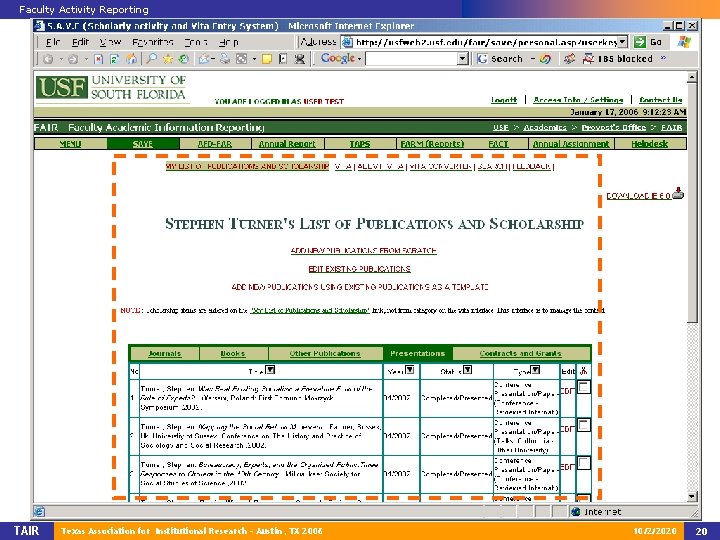
Task: Open the SAVE navigation tab
Action: [x=143, y=144]
